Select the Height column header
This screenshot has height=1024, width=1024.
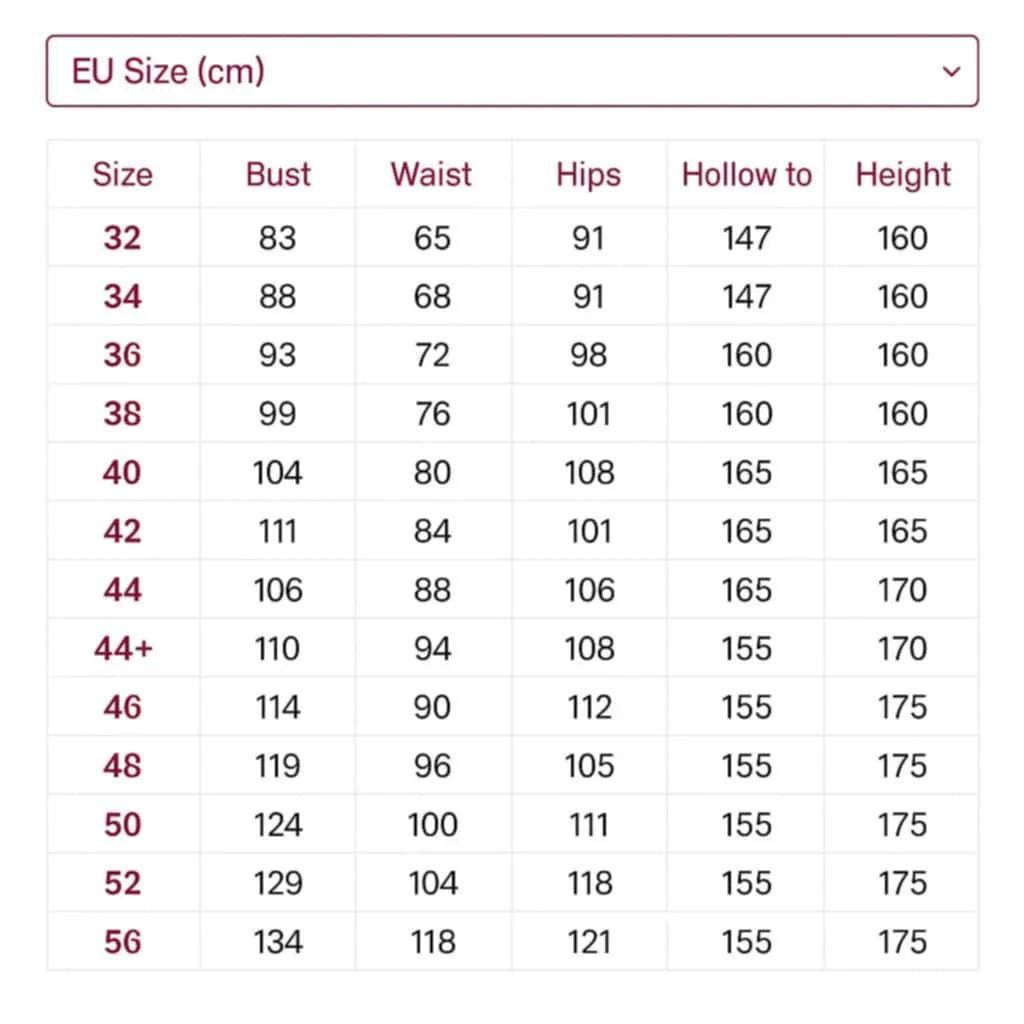[902, 174]
